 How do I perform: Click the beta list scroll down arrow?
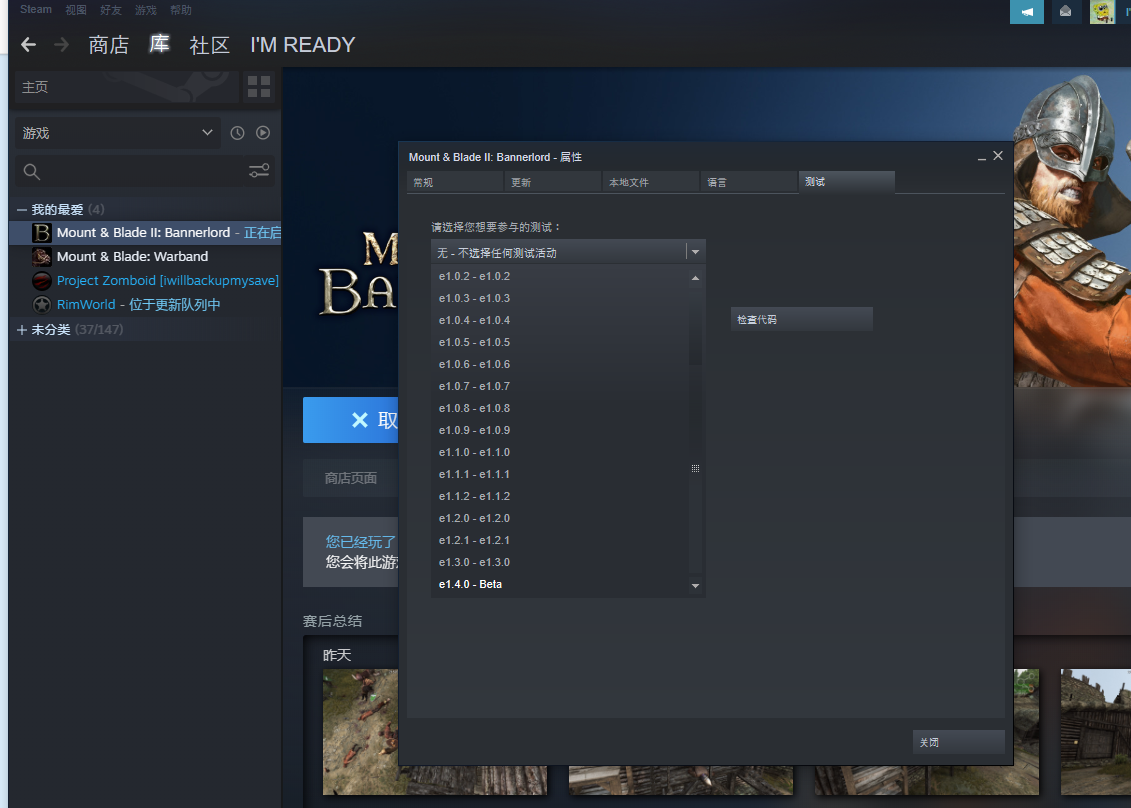coord(695,586)
